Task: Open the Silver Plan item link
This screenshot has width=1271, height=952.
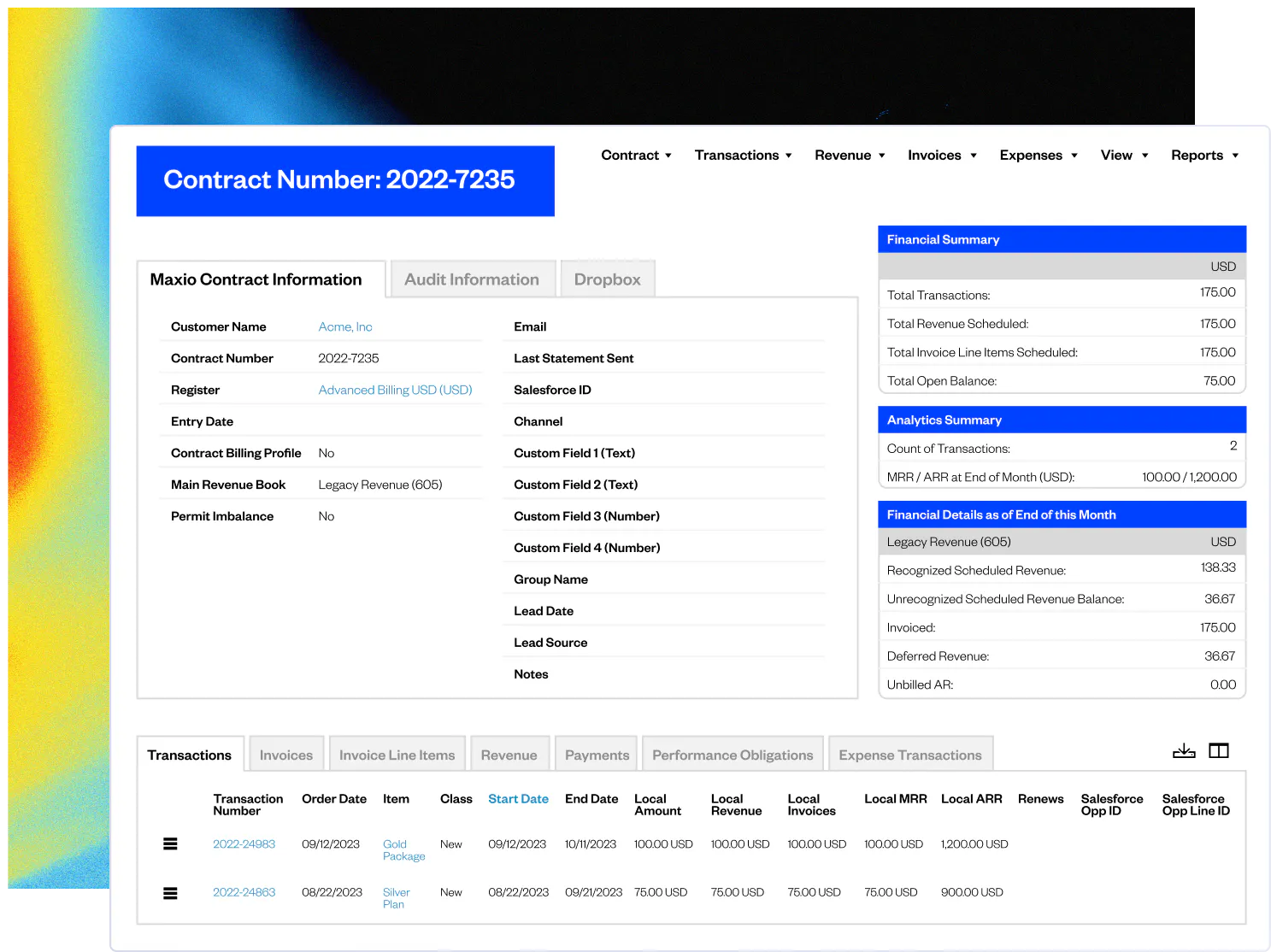Action: 396,899
